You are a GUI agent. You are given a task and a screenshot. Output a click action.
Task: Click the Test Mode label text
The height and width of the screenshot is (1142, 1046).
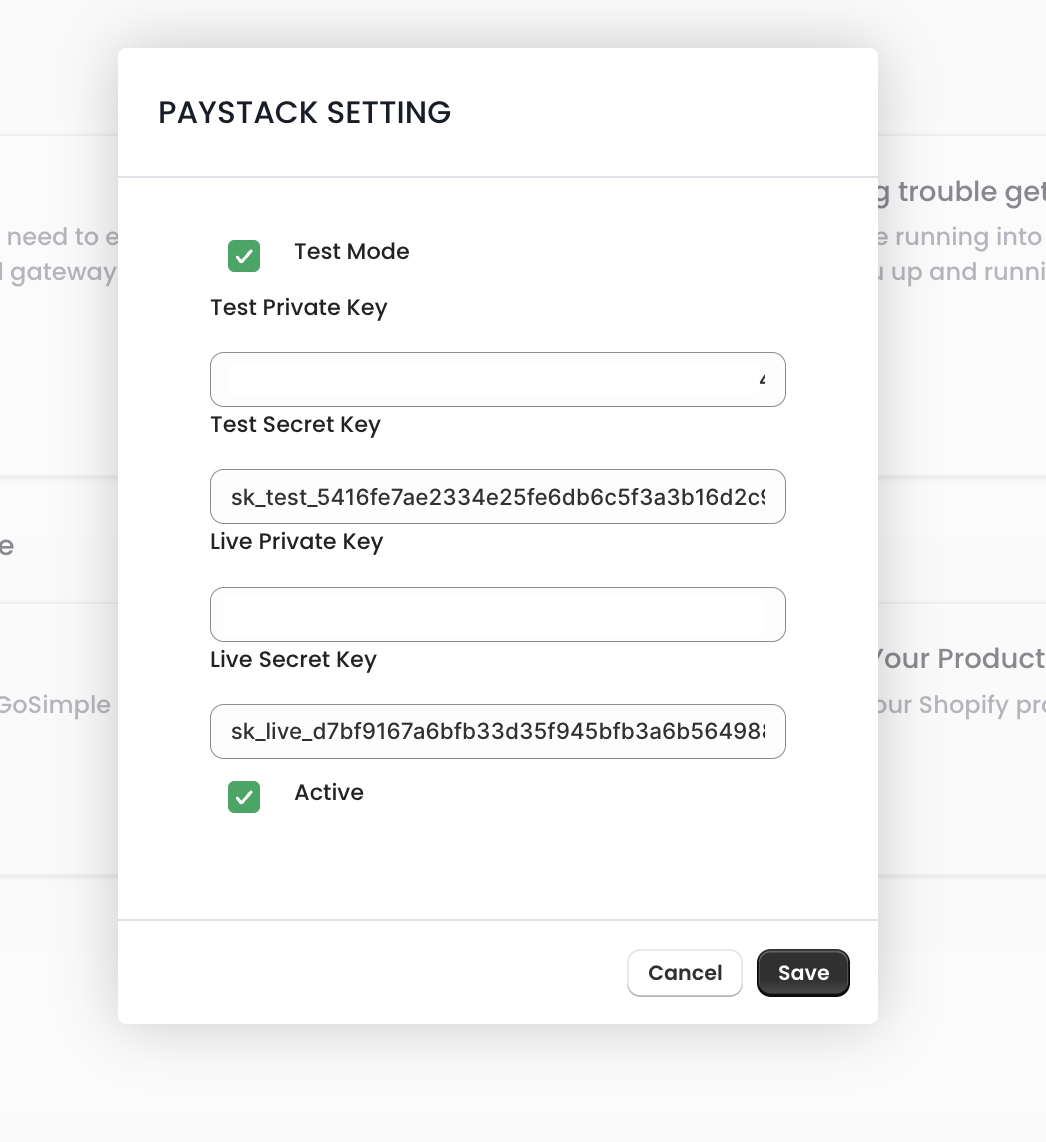point(351,252)
